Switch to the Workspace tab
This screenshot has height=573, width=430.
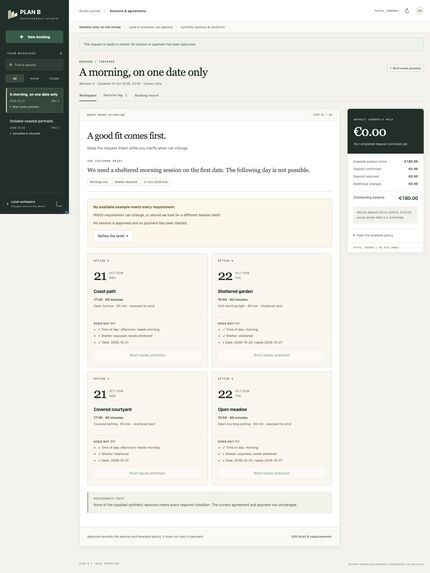click(x=88, y=95)
